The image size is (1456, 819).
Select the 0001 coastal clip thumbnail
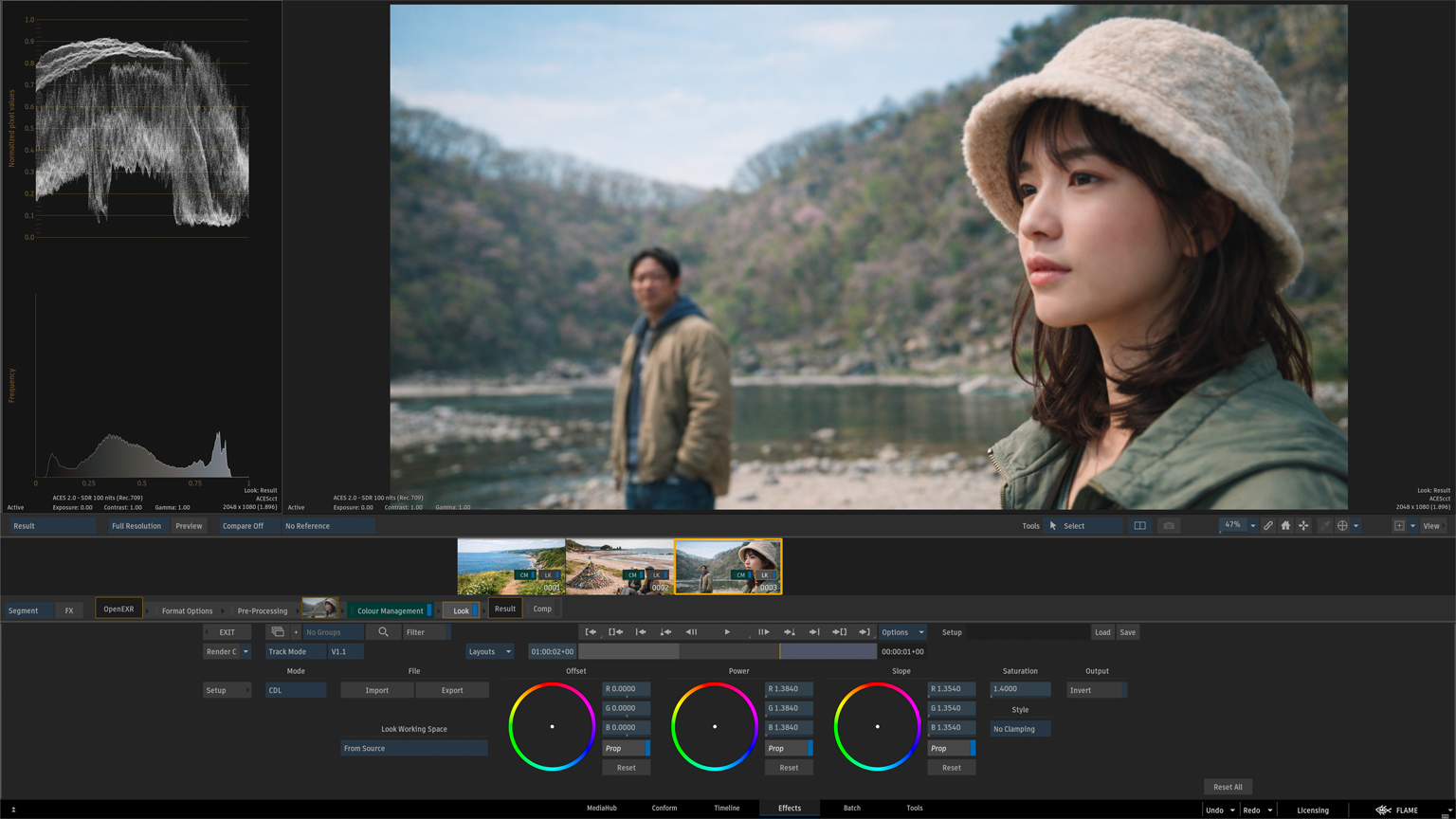click(511, 566)
